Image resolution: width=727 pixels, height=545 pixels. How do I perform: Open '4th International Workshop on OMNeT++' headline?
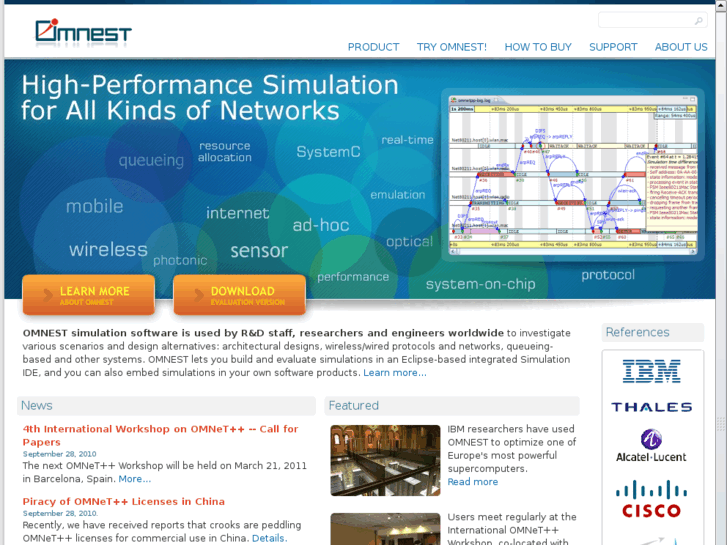[160, 435]
